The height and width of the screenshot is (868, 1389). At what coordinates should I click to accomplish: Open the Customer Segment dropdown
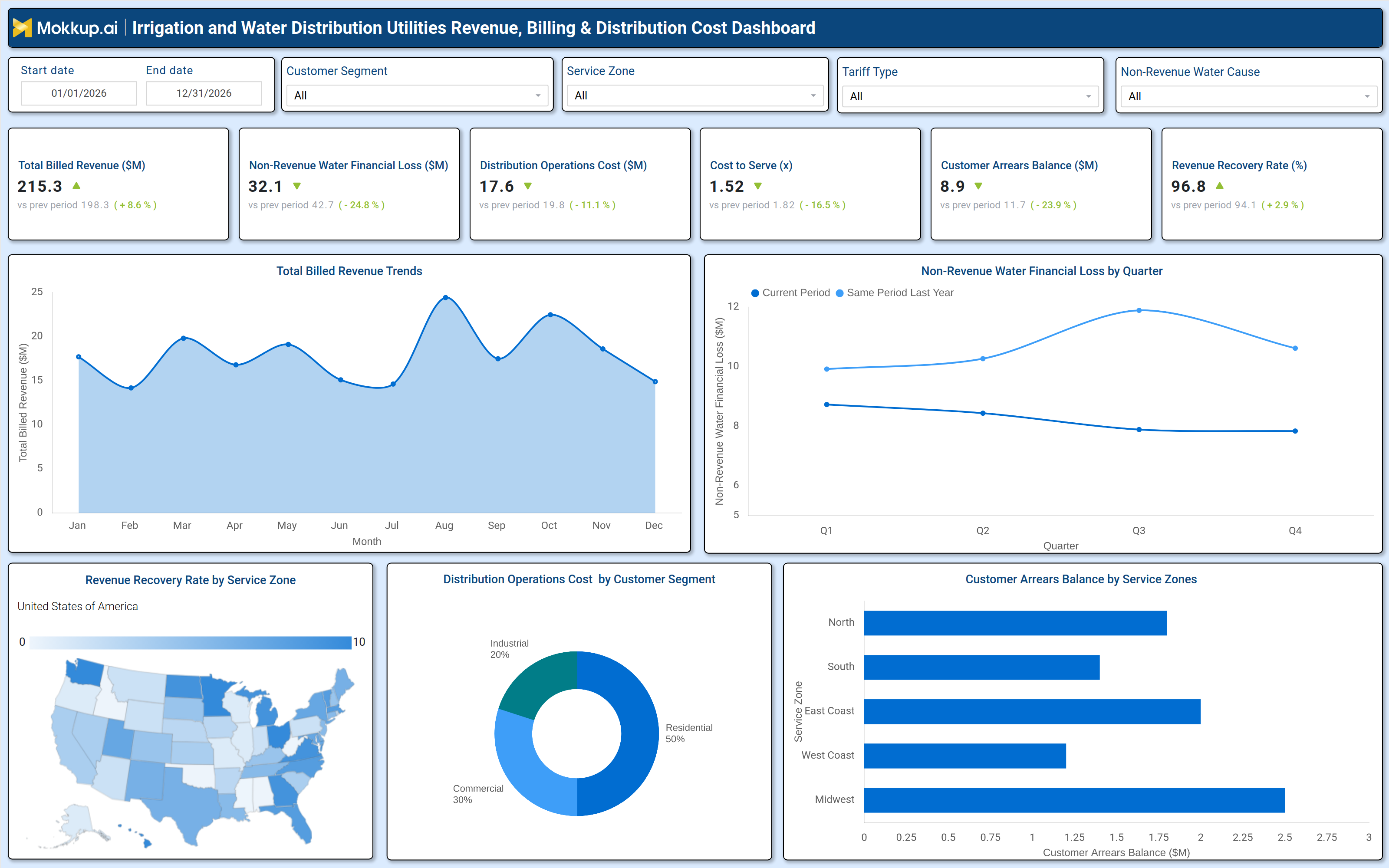417,95
